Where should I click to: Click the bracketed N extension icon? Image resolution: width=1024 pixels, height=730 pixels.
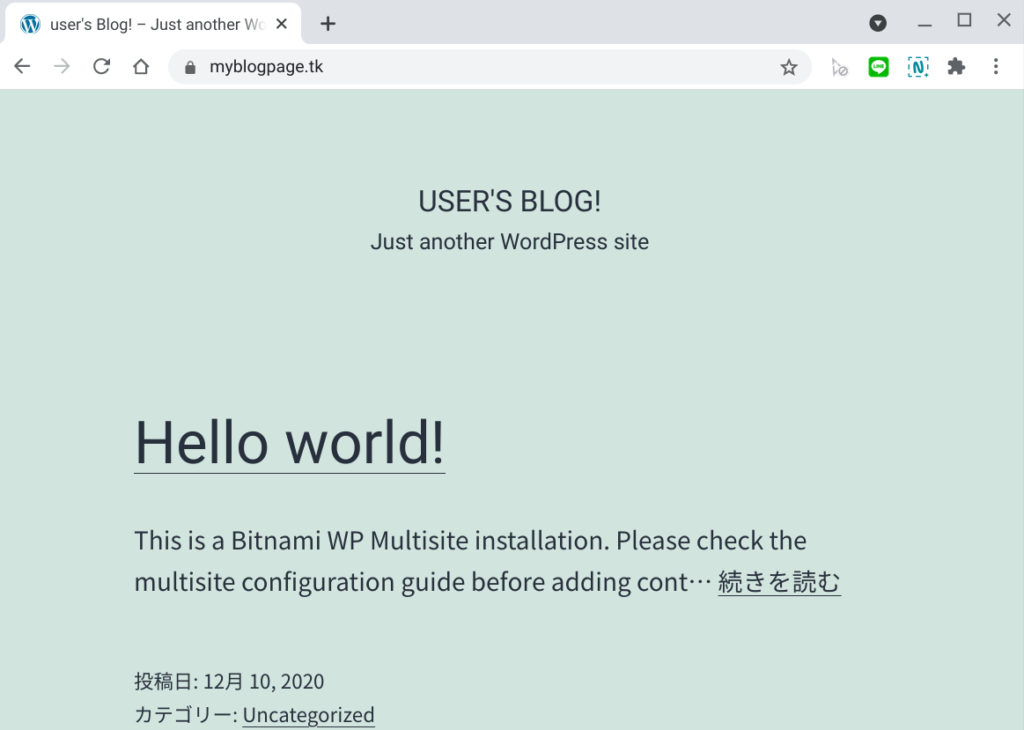(918, 67)
